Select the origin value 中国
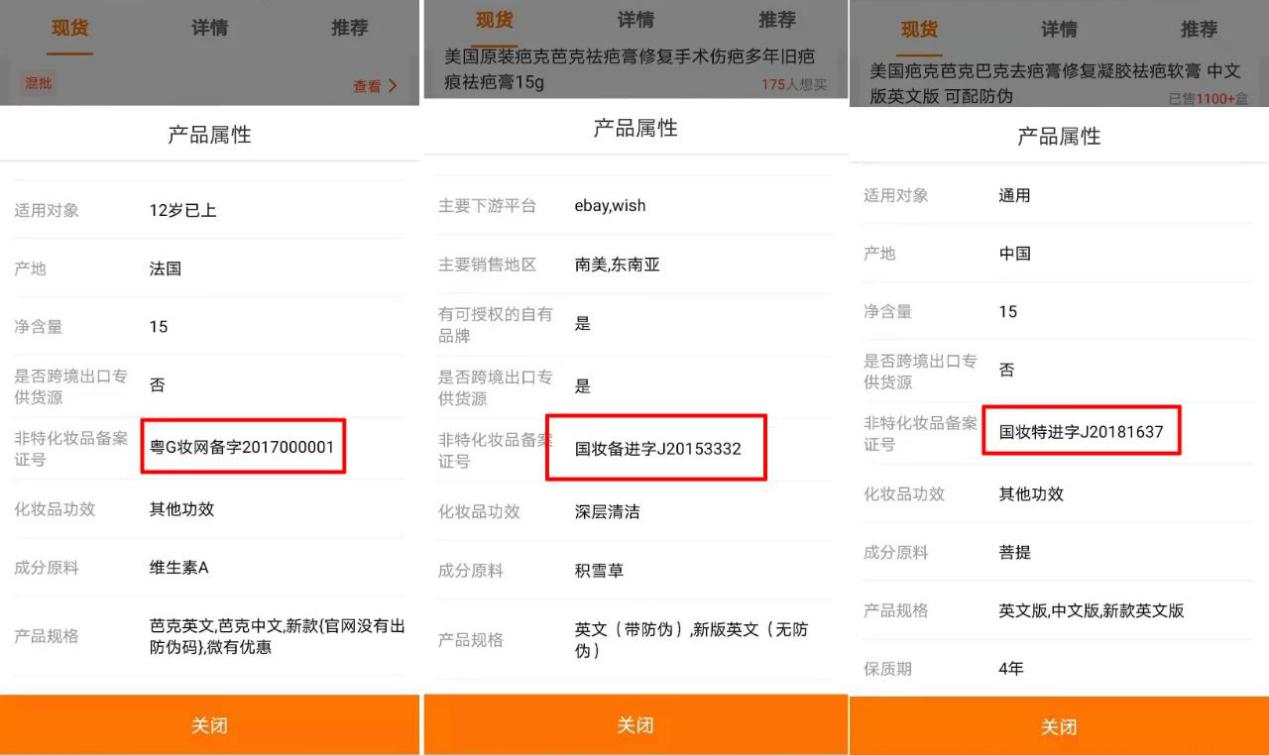This screenshot has width=1269, height=755. [x=1014, y=254]
